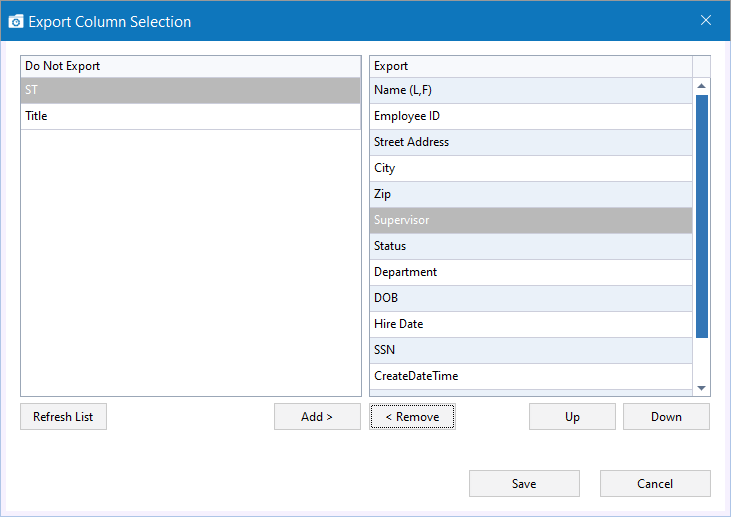Click the < Remove button

click(412, 416)
